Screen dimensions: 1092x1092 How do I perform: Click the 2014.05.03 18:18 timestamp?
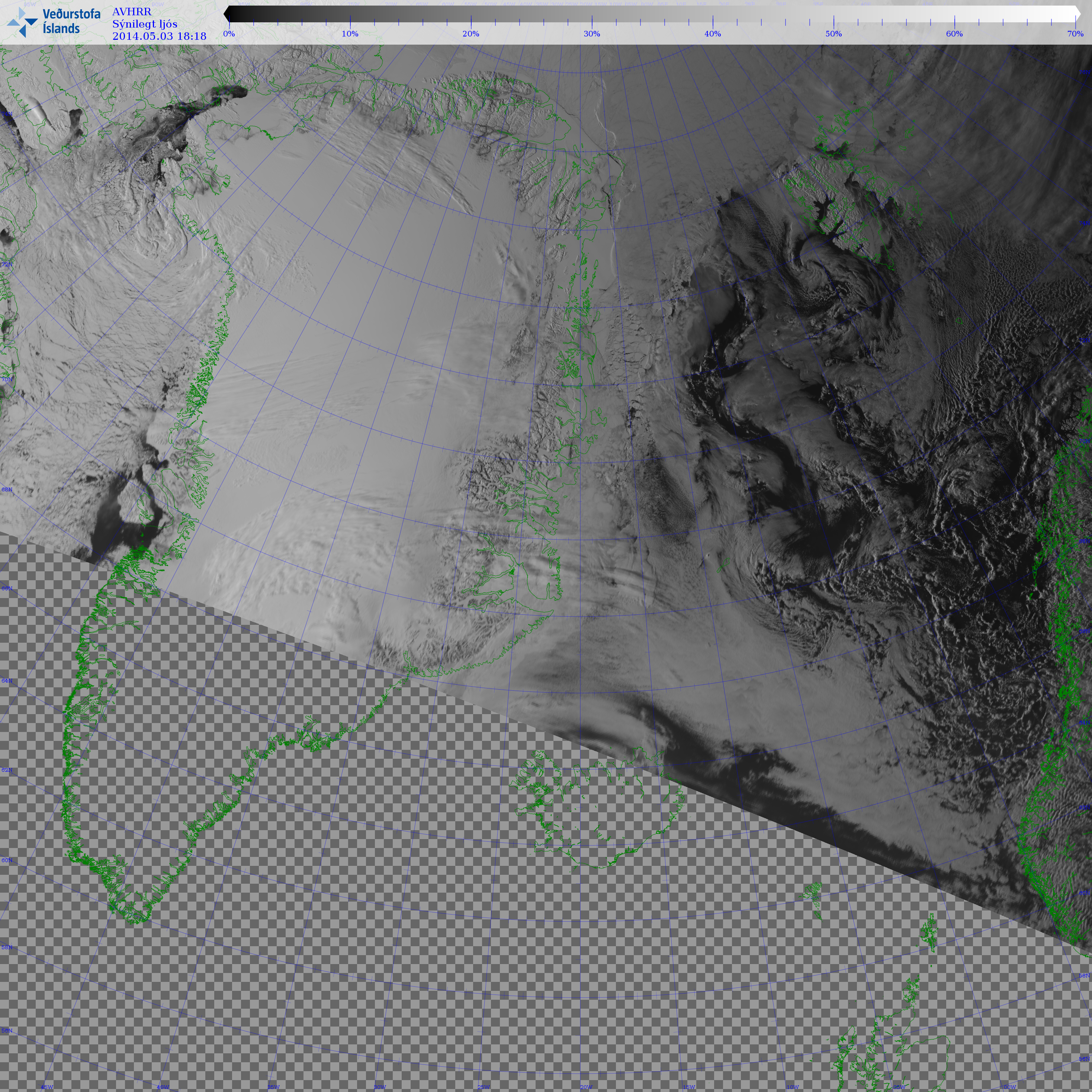tap(159, 36)
